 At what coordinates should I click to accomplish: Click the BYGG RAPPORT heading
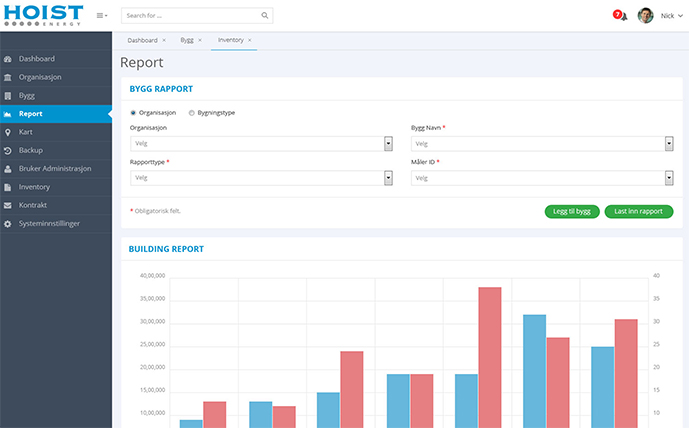161,89
